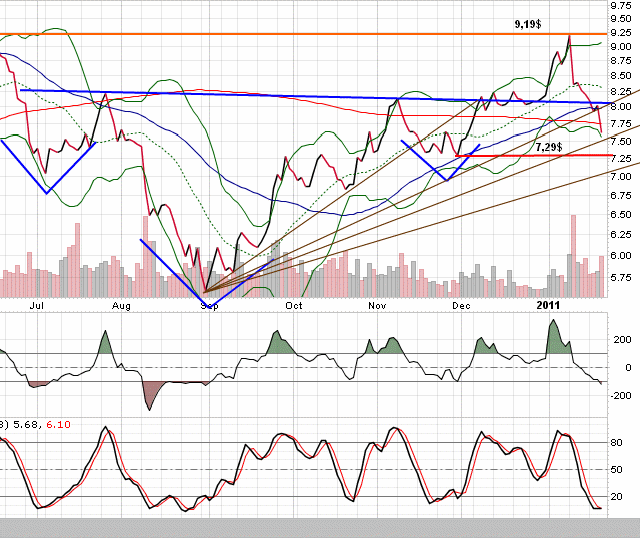Viewport: 640px width, 539px height.
Task: Click the Dec month label on time axis
Action: [x=461, y=304]
